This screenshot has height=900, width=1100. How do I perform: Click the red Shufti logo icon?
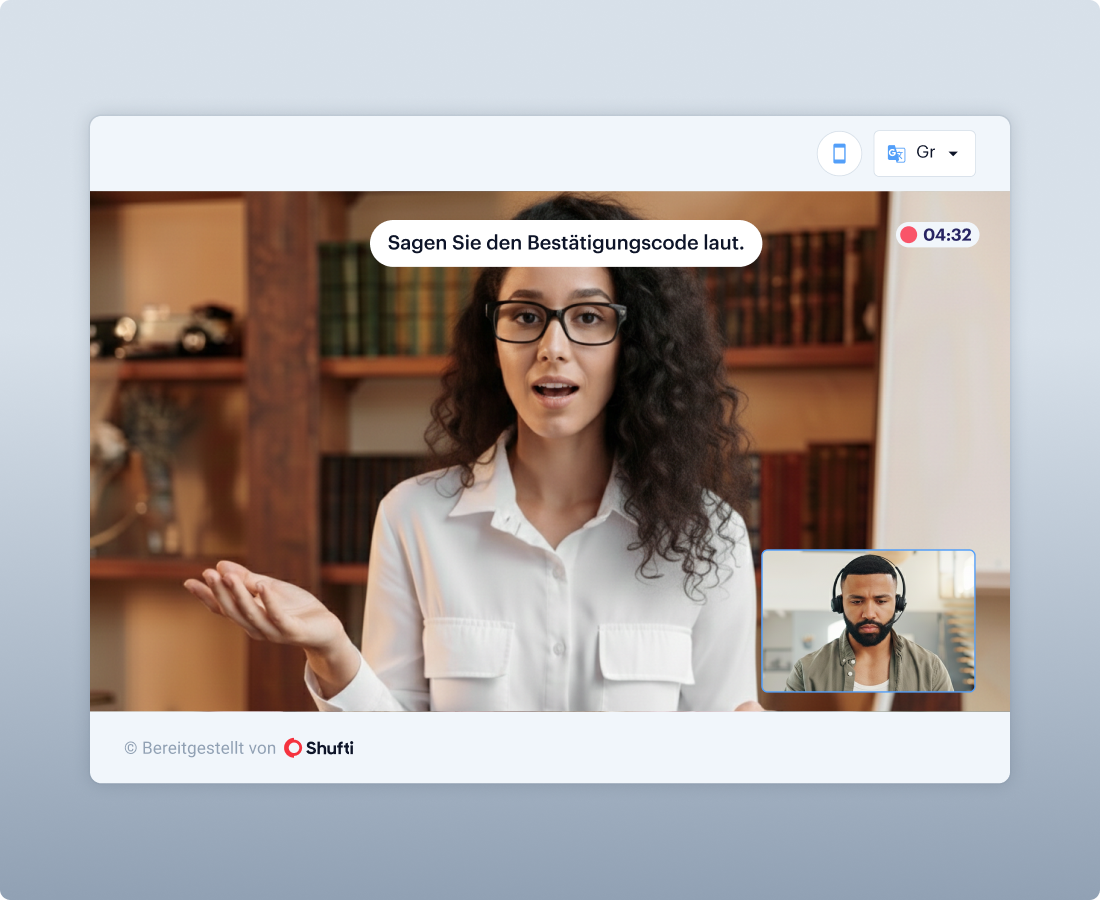[x=293, y=748]
